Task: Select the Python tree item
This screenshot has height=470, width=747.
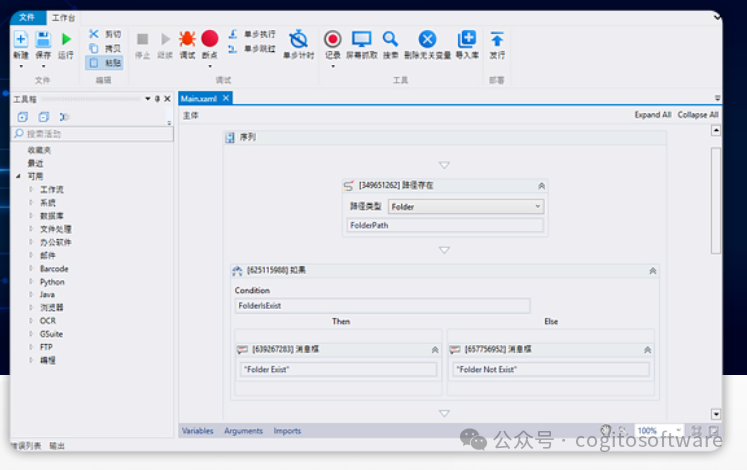Action: [52, 282]
